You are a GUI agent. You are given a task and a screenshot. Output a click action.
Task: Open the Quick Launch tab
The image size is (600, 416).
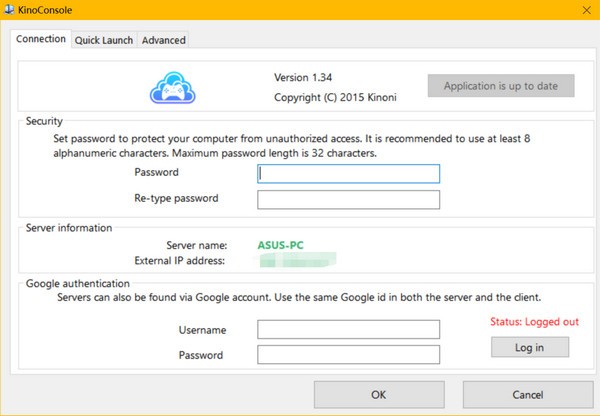[x=104, y=40]
